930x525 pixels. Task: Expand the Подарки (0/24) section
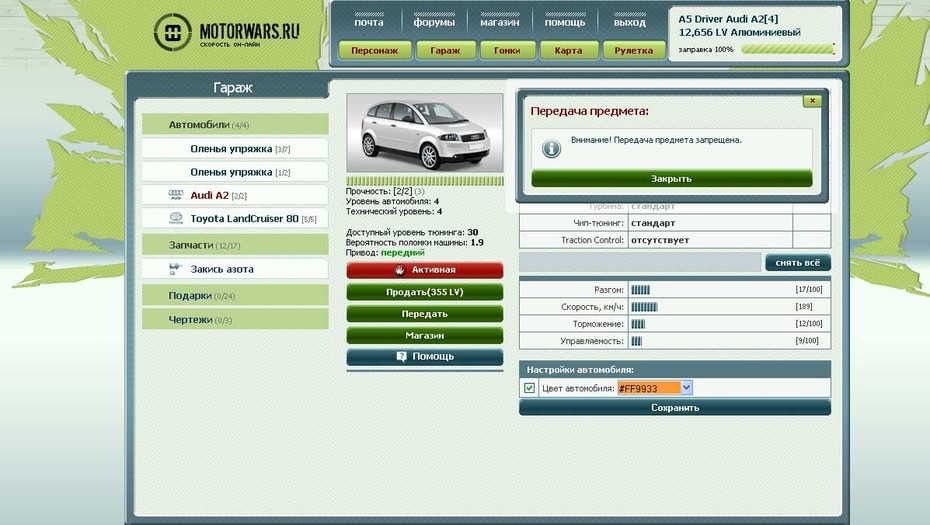coord(235,295)
